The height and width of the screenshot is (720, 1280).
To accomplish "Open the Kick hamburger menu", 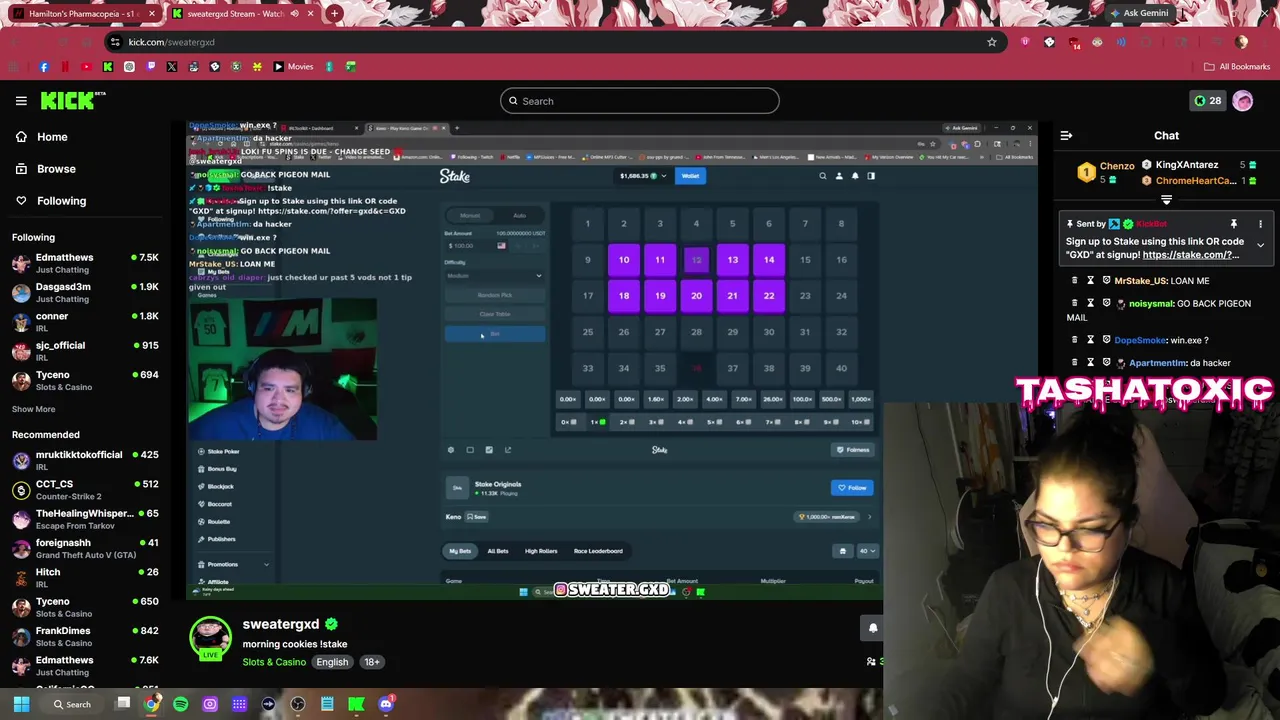I will (x=21, y=101).
